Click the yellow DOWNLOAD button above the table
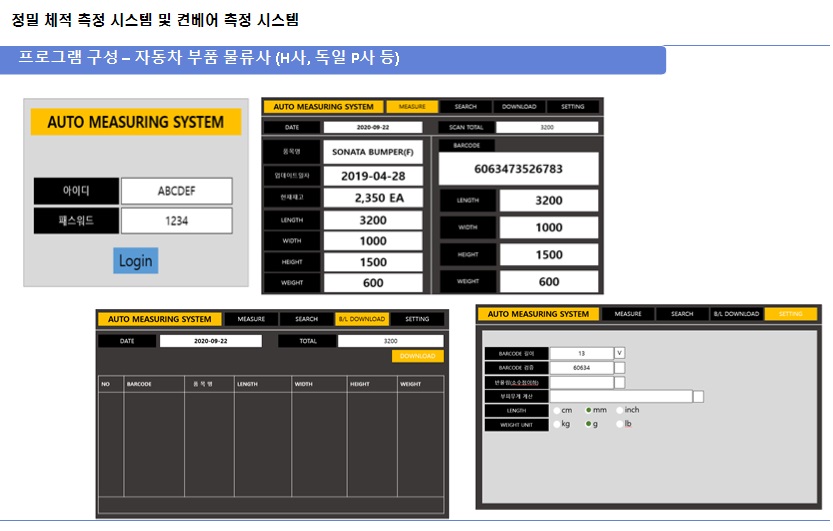Viewport: 833px width, 531px height. point(417,356)
